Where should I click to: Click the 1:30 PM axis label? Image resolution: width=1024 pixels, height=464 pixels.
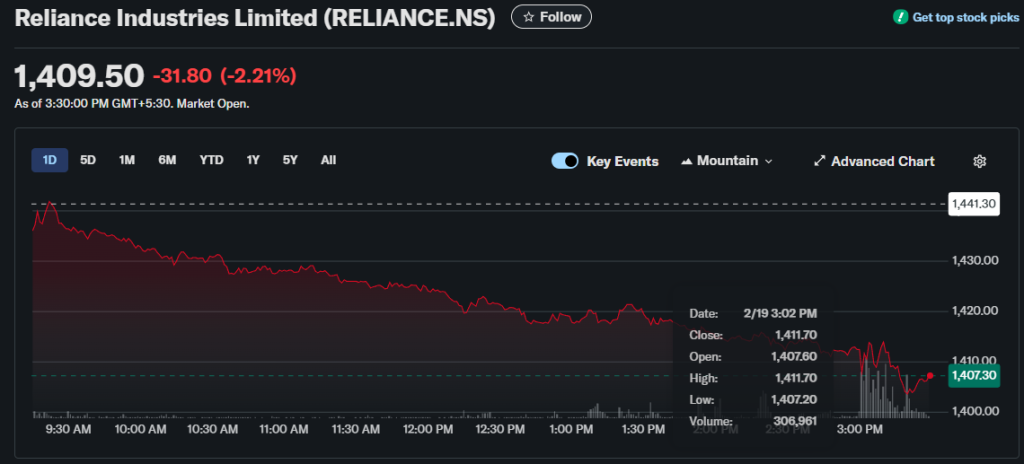(x=643, y=429)
